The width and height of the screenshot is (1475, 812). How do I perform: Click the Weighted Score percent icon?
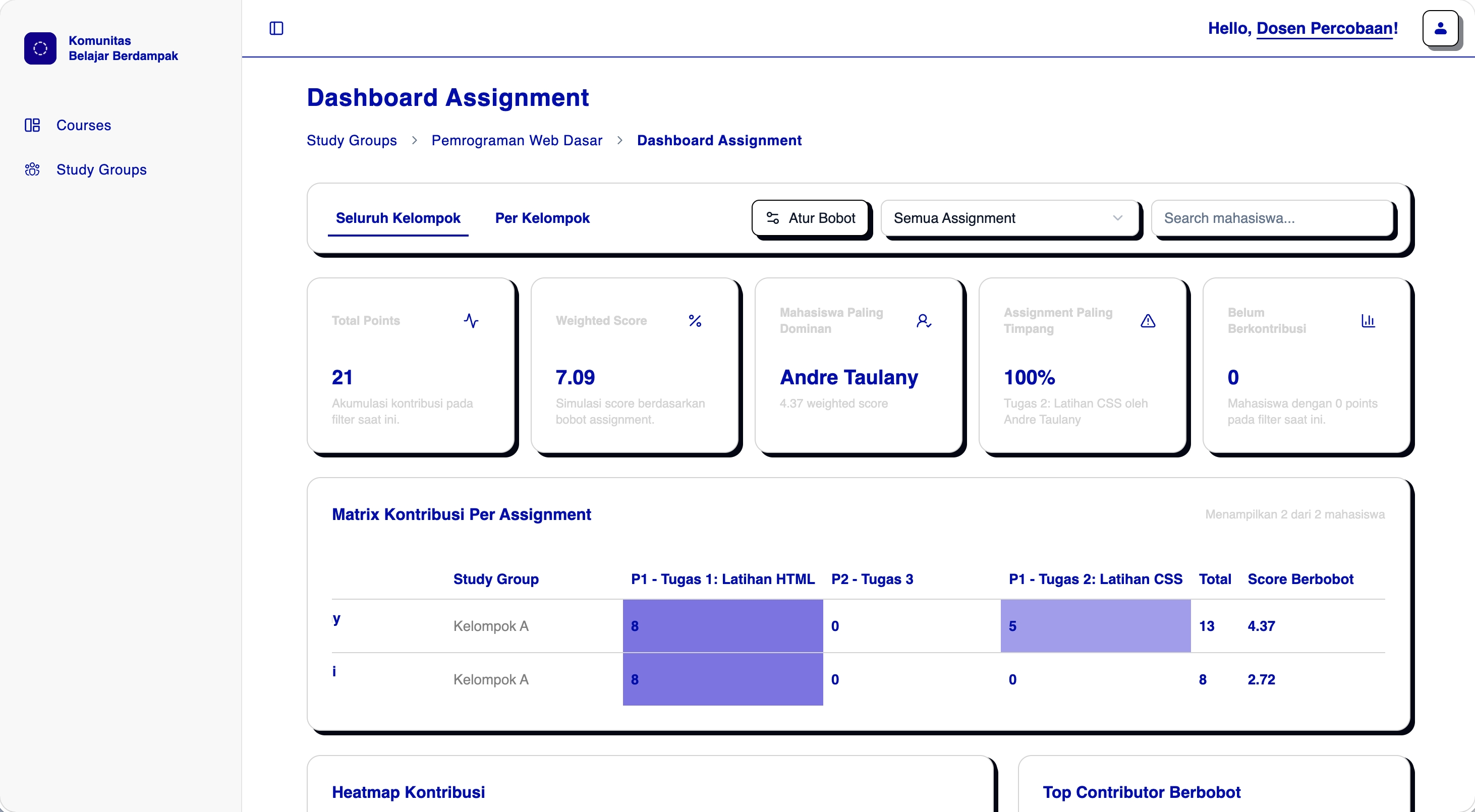coord(695,321)
